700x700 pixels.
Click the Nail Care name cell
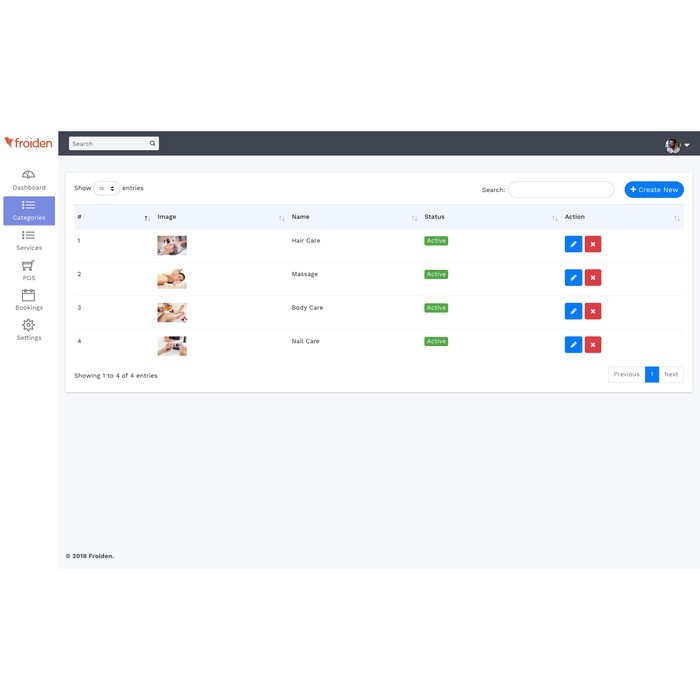(x=305, y=341)
